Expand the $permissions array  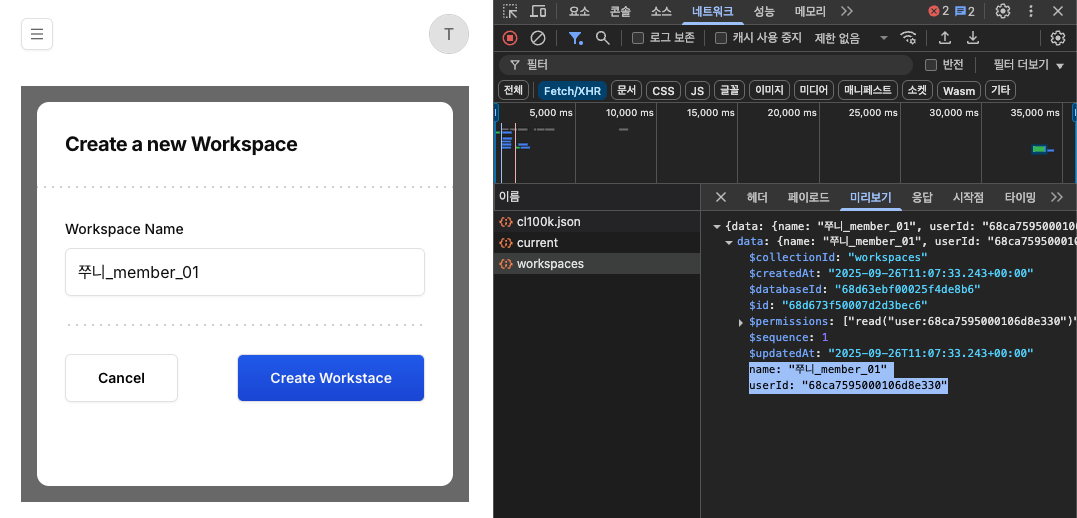[741, 322]
